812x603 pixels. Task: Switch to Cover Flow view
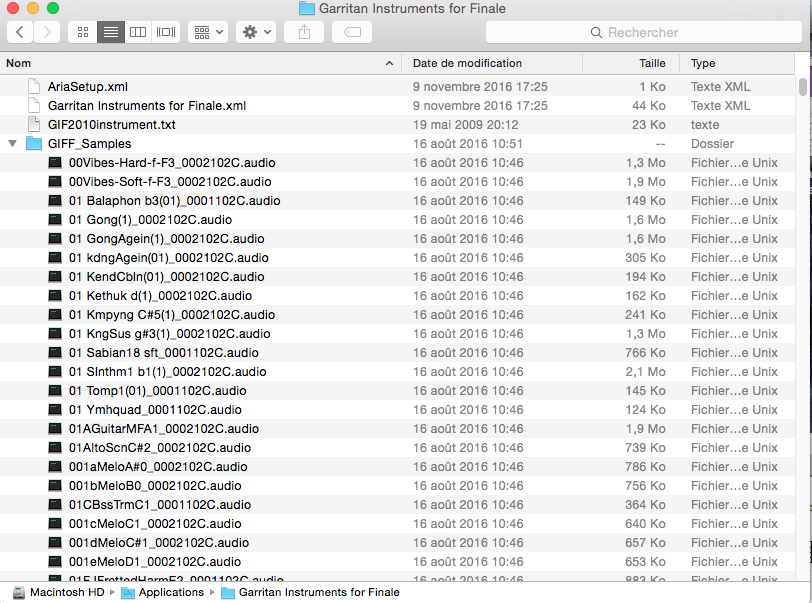[x=166, y=32]
